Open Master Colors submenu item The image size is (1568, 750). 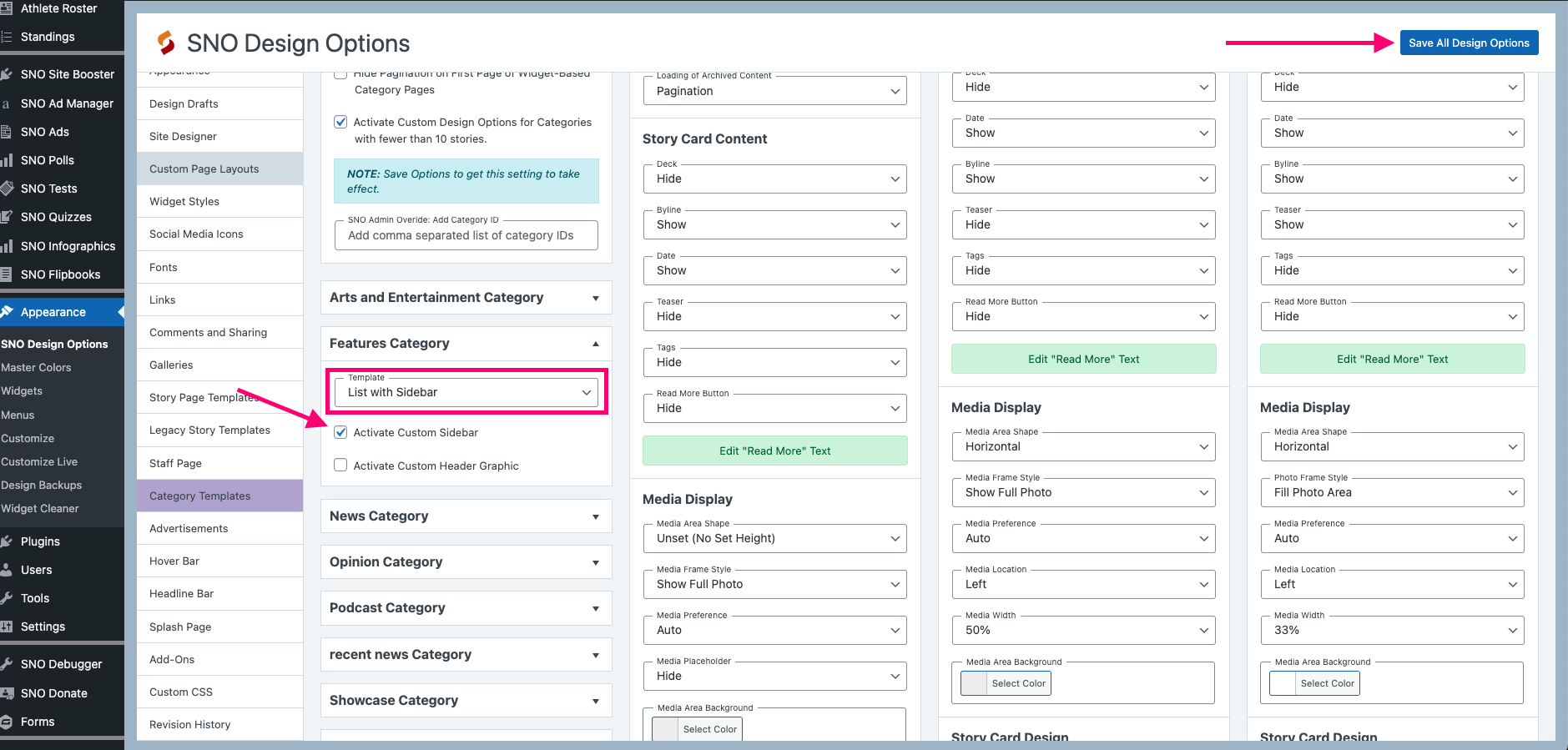[x=37, y=367]
